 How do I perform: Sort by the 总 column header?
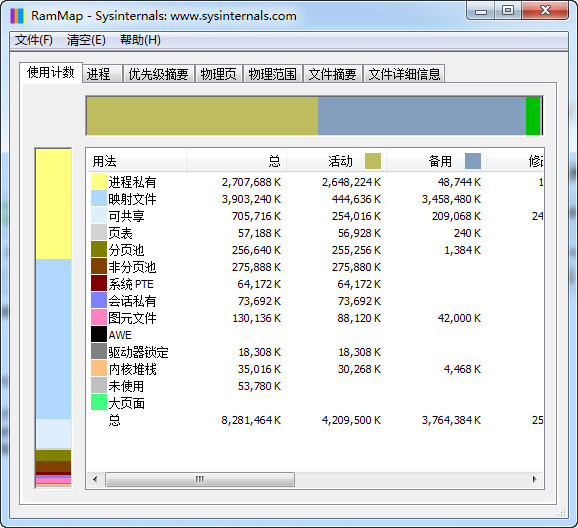(x=236, y=161)
